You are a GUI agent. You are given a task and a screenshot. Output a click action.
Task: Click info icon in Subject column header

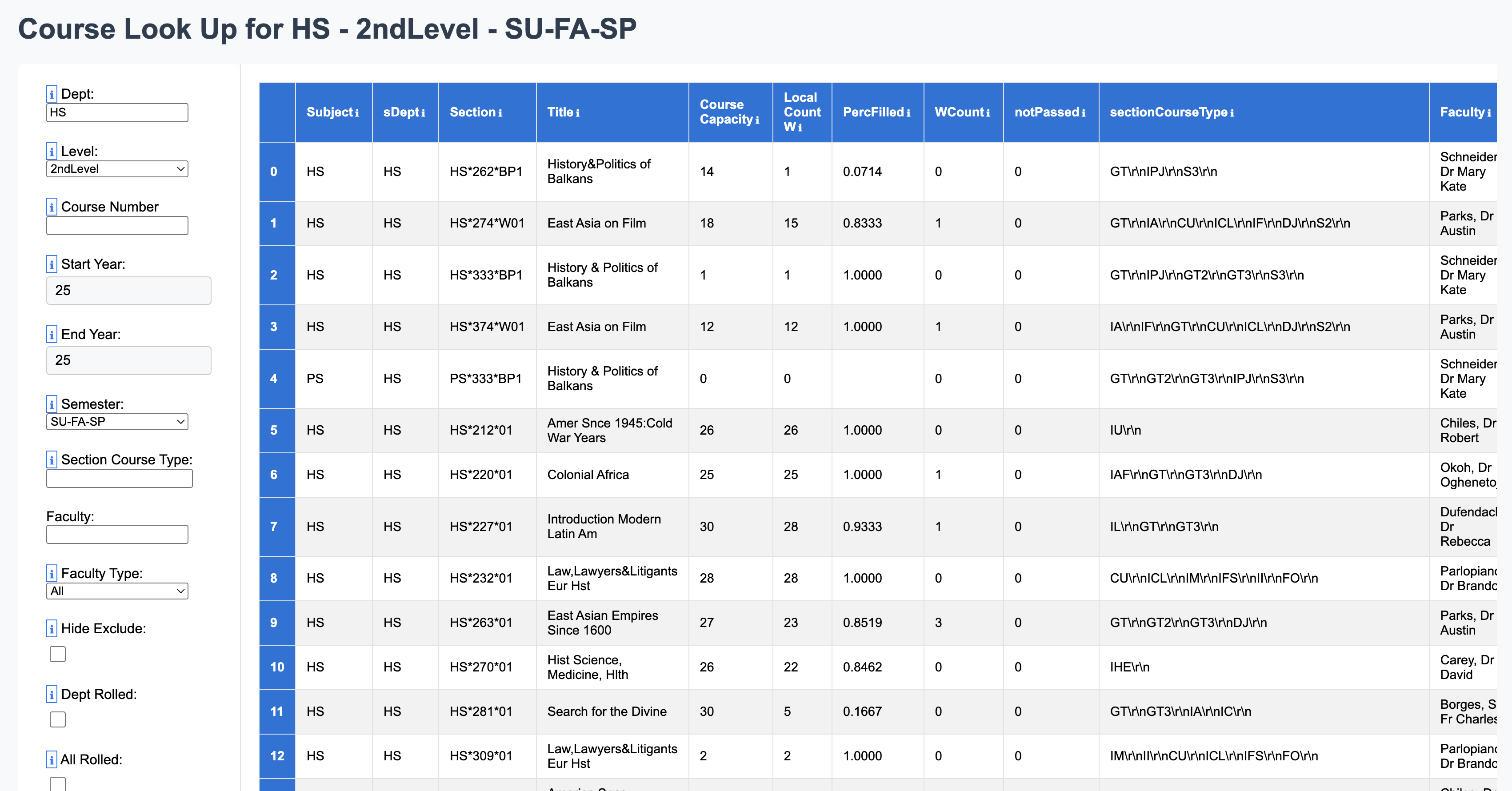(x=356, y=113)
